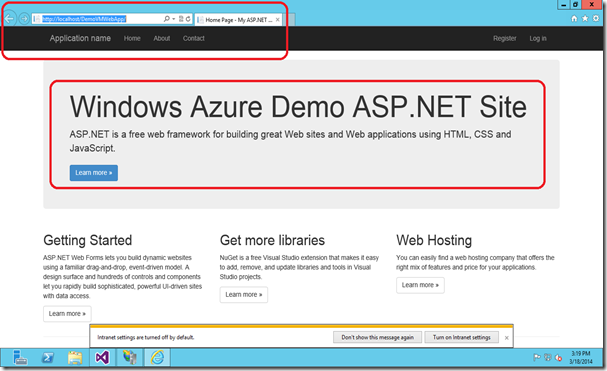
Task: Open Favorites star icon
Action: 585,18
